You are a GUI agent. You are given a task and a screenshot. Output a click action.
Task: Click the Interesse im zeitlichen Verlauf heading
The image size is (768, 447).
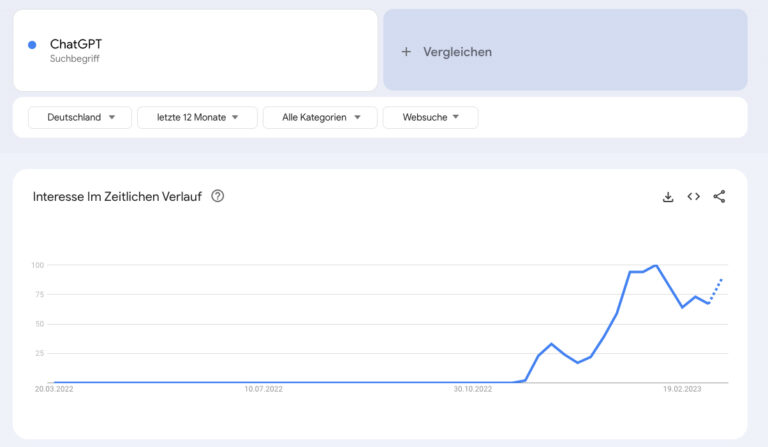[x=117, y=197]
